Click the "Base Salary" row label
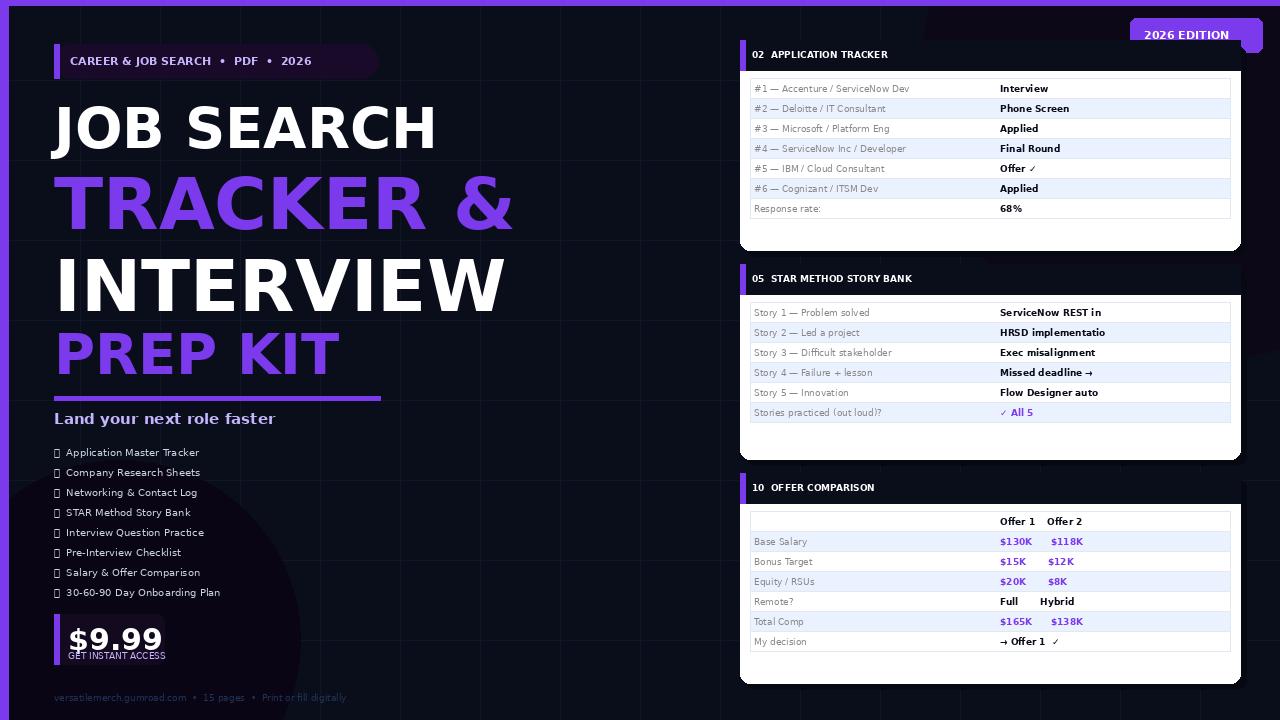 pyautogui.click(x=780, y=542)
